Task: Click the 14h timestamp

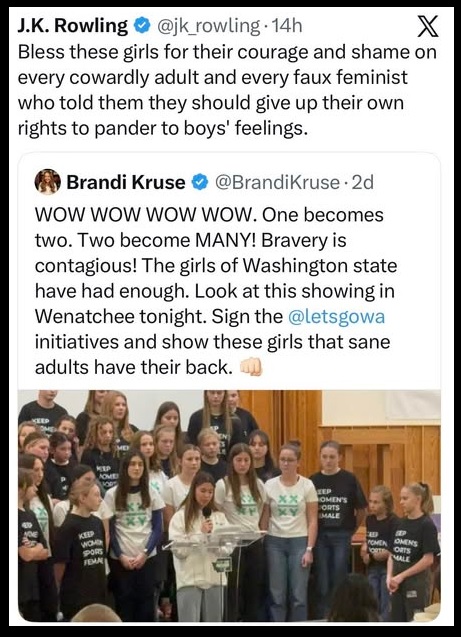Action: point(287,26)
